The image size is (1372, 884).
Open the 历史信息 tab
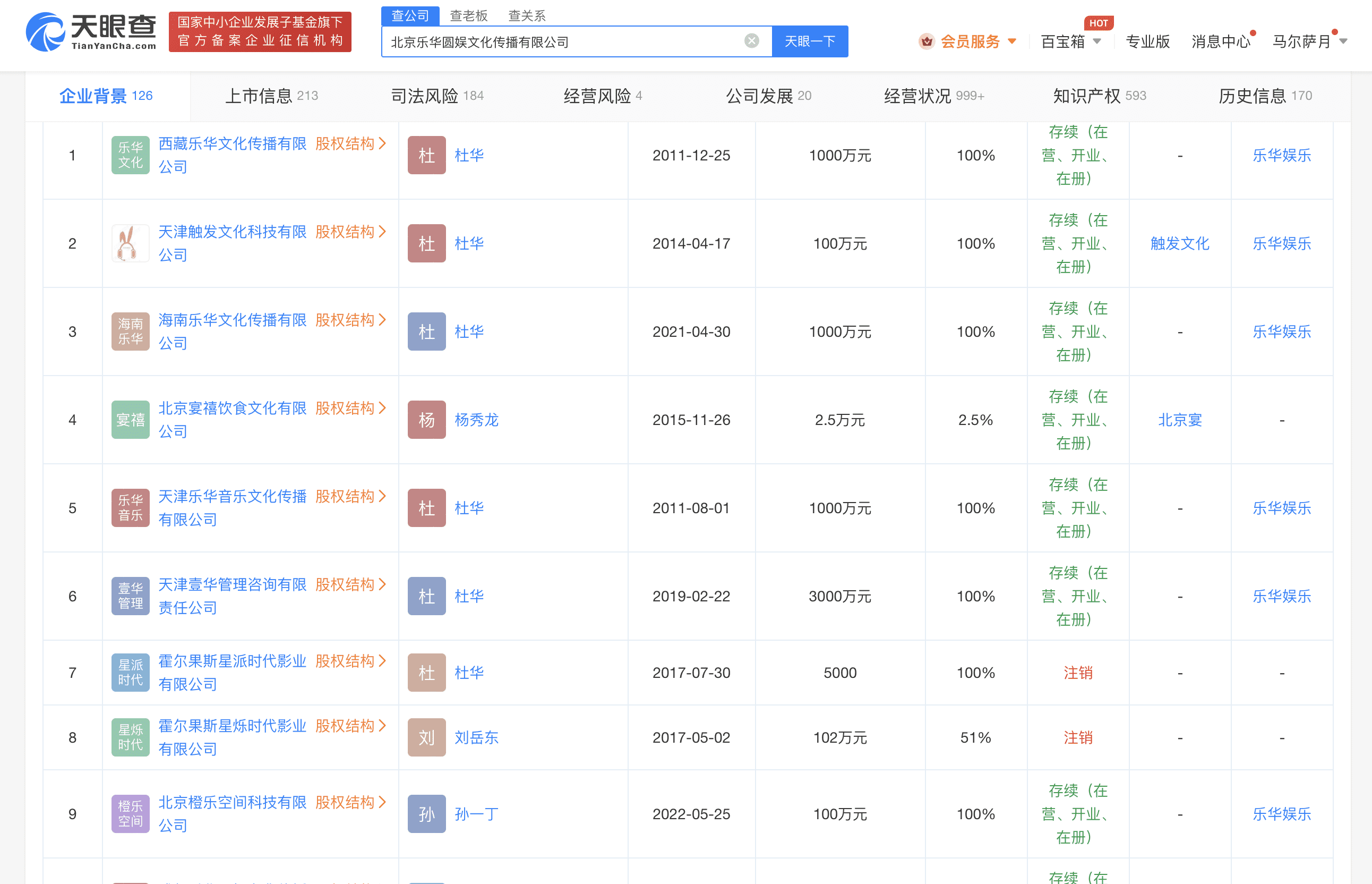pos(1265,96)
